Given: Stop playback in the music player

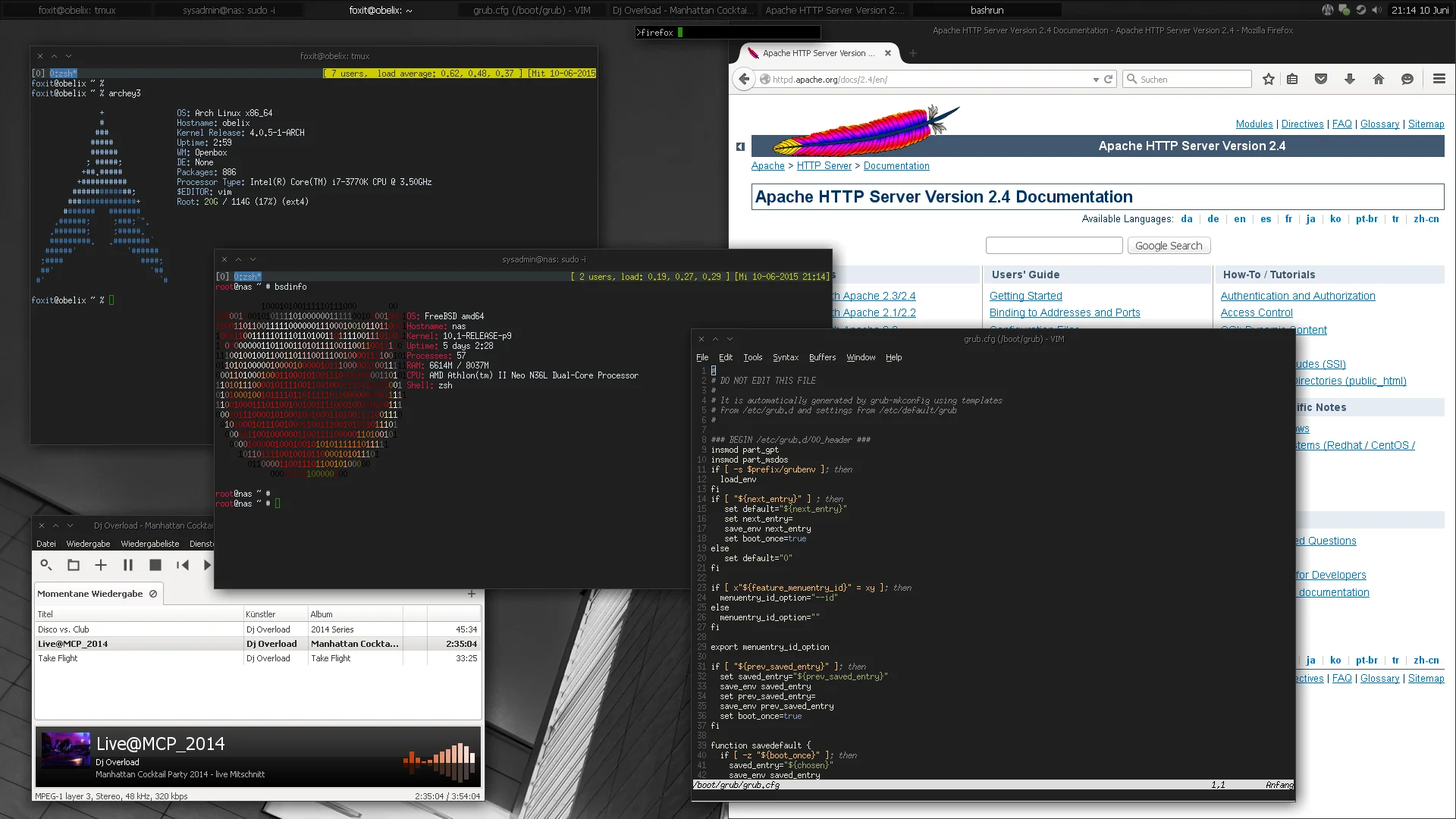Looking at the screenshot, I should (155, 565).
